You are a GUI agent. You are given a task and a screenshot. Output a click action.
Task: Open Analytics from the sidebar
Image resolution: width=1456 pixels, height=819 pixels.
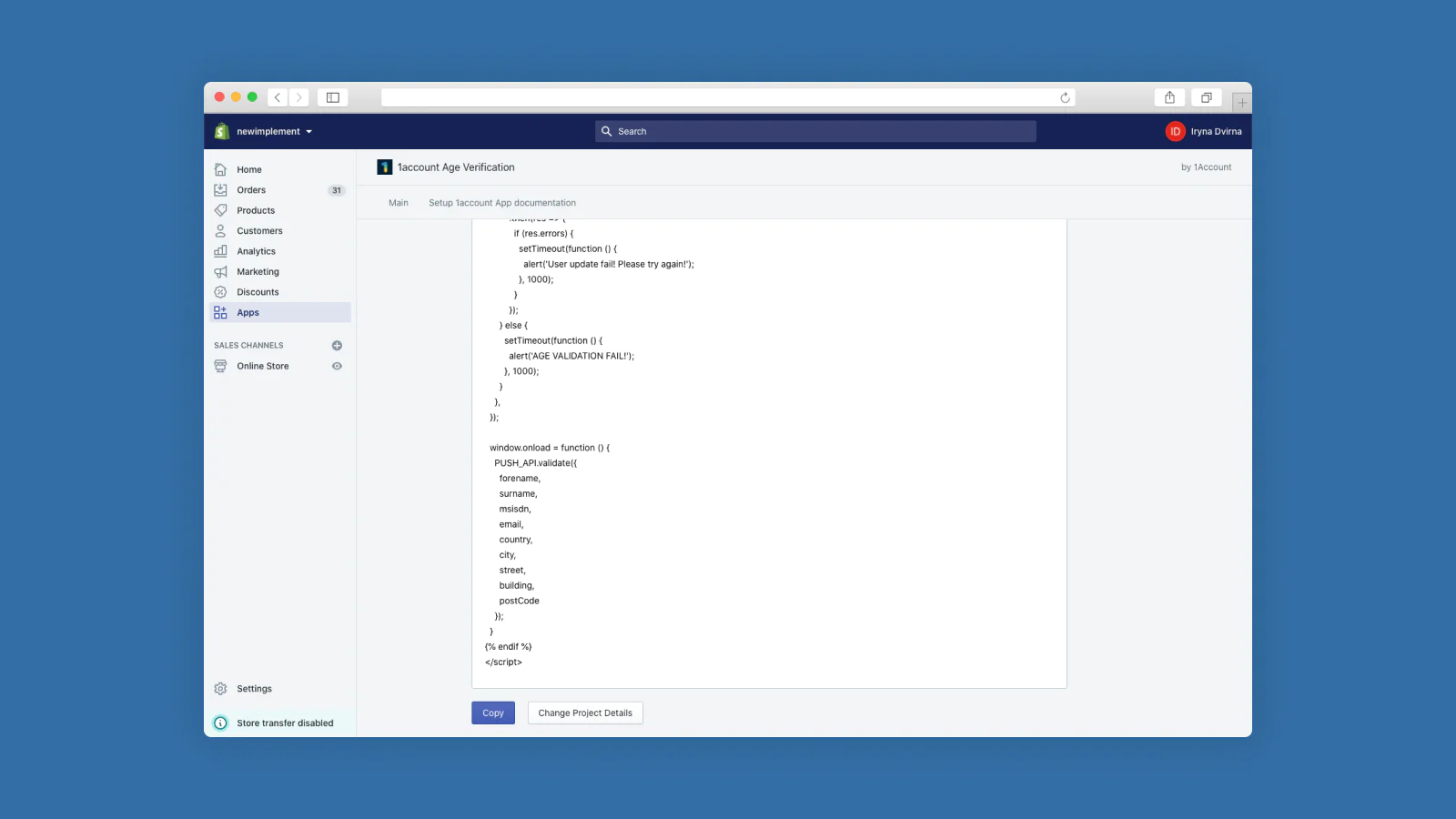coord(256,251)
